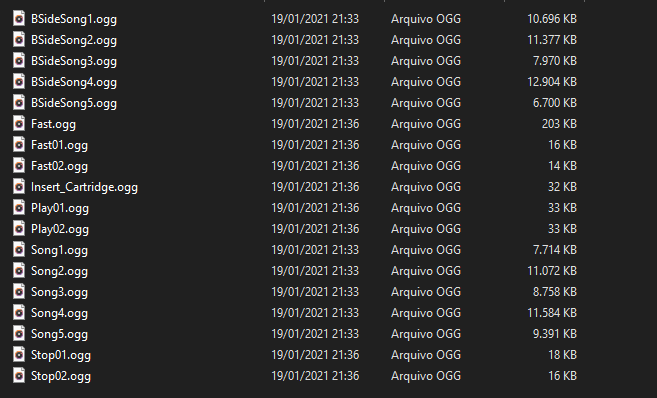Select the Play01.ogg audio icon
This screenshot has height=398, width=657.
tap(19, 208)
